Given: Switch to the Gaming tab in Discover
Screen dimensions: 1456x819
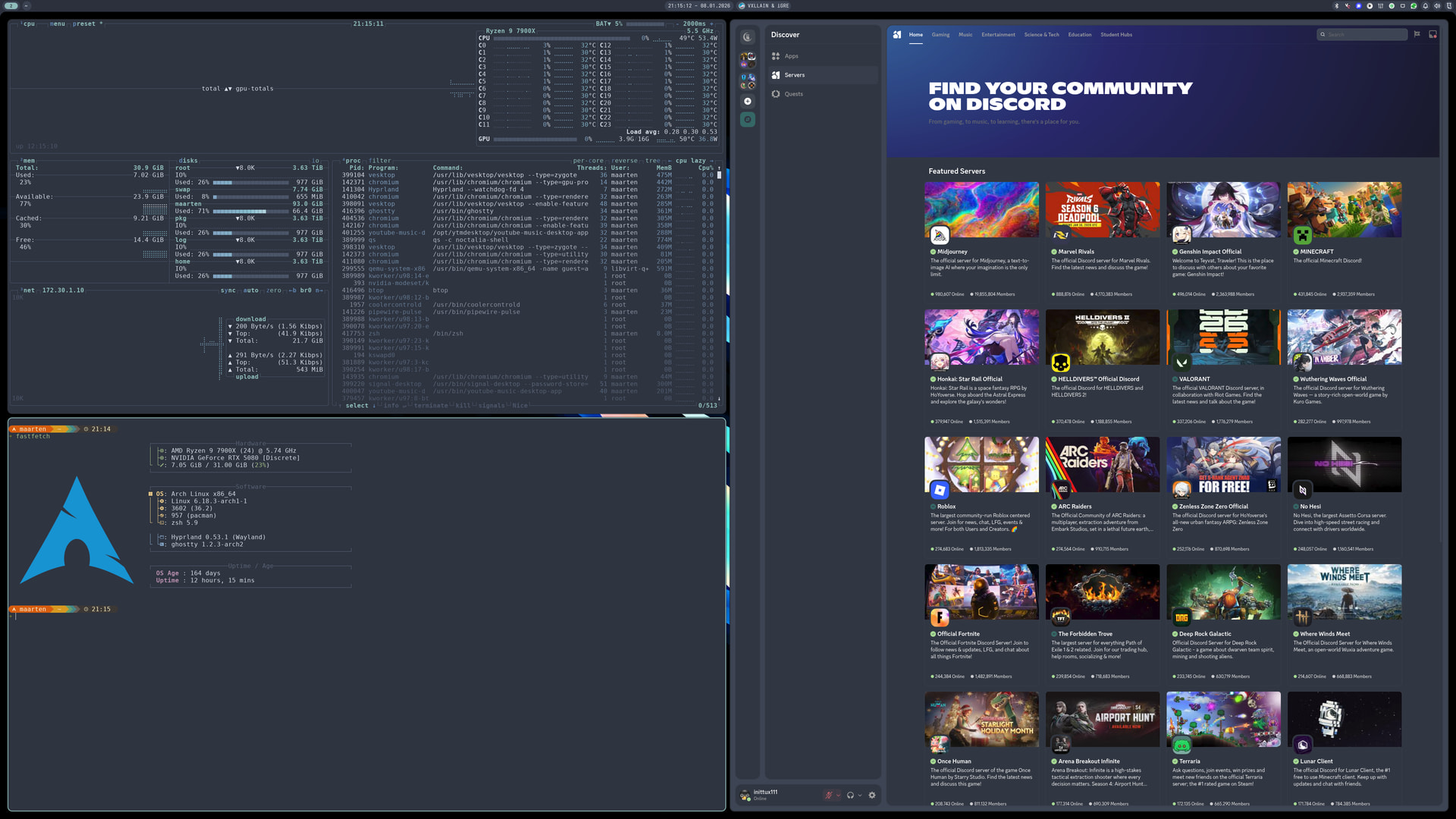Looking at the screenshot, I should click(940, 34).
